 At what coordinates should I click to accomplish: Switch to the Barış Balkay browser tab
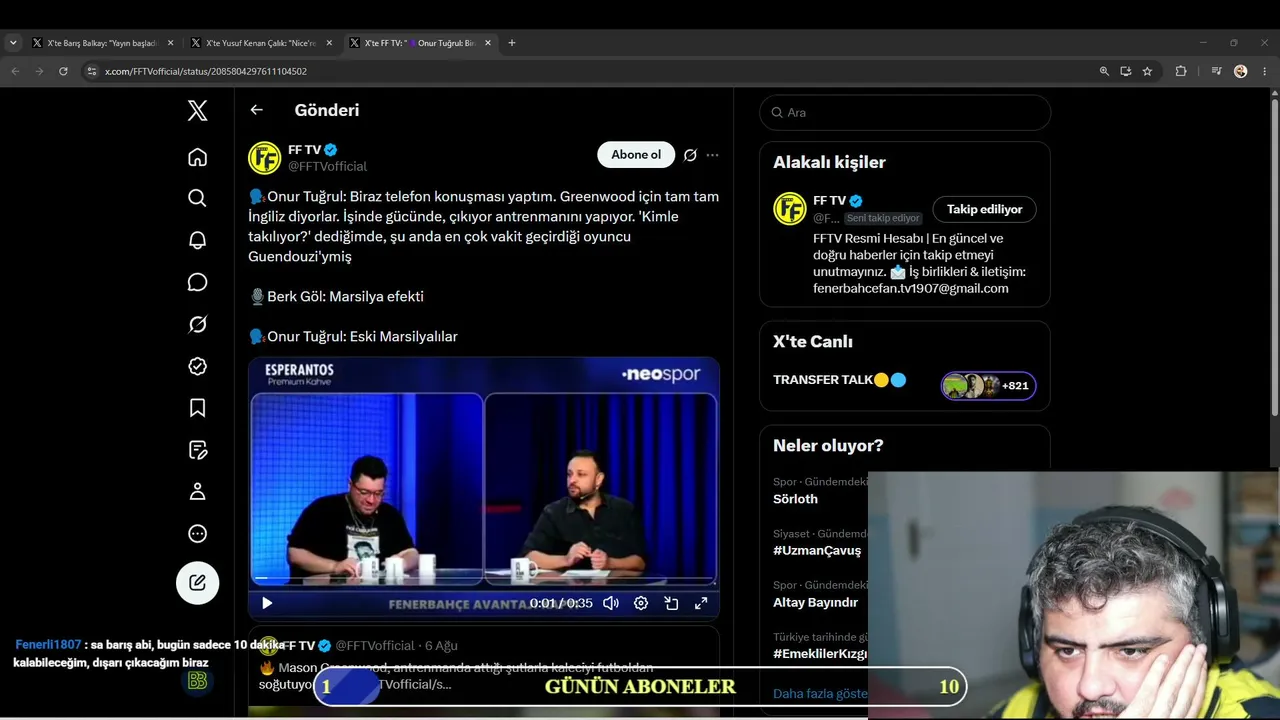102,43
